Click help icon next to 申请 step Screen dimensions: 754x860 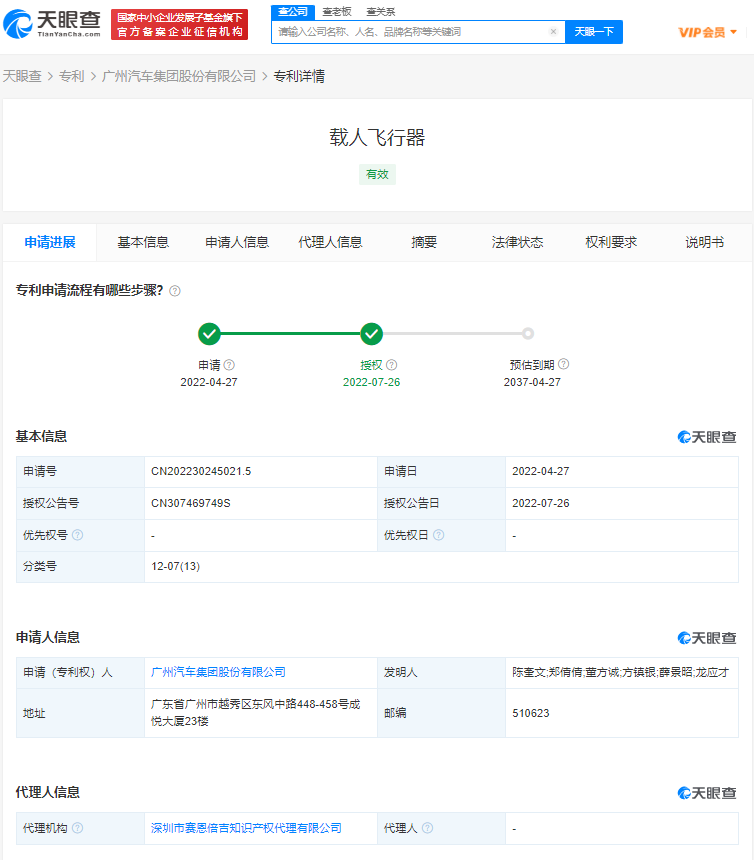229,365
